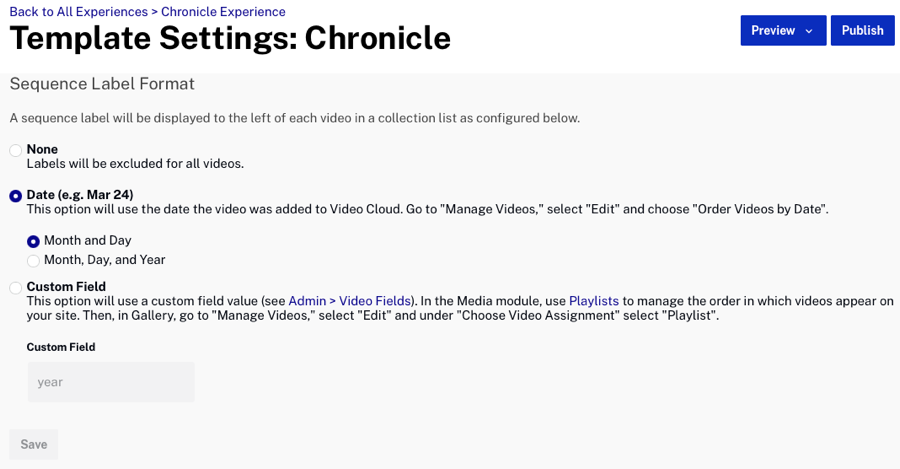900x469 pixels.
Task: Select the Custom Field radio button
Action: point(15,288)
